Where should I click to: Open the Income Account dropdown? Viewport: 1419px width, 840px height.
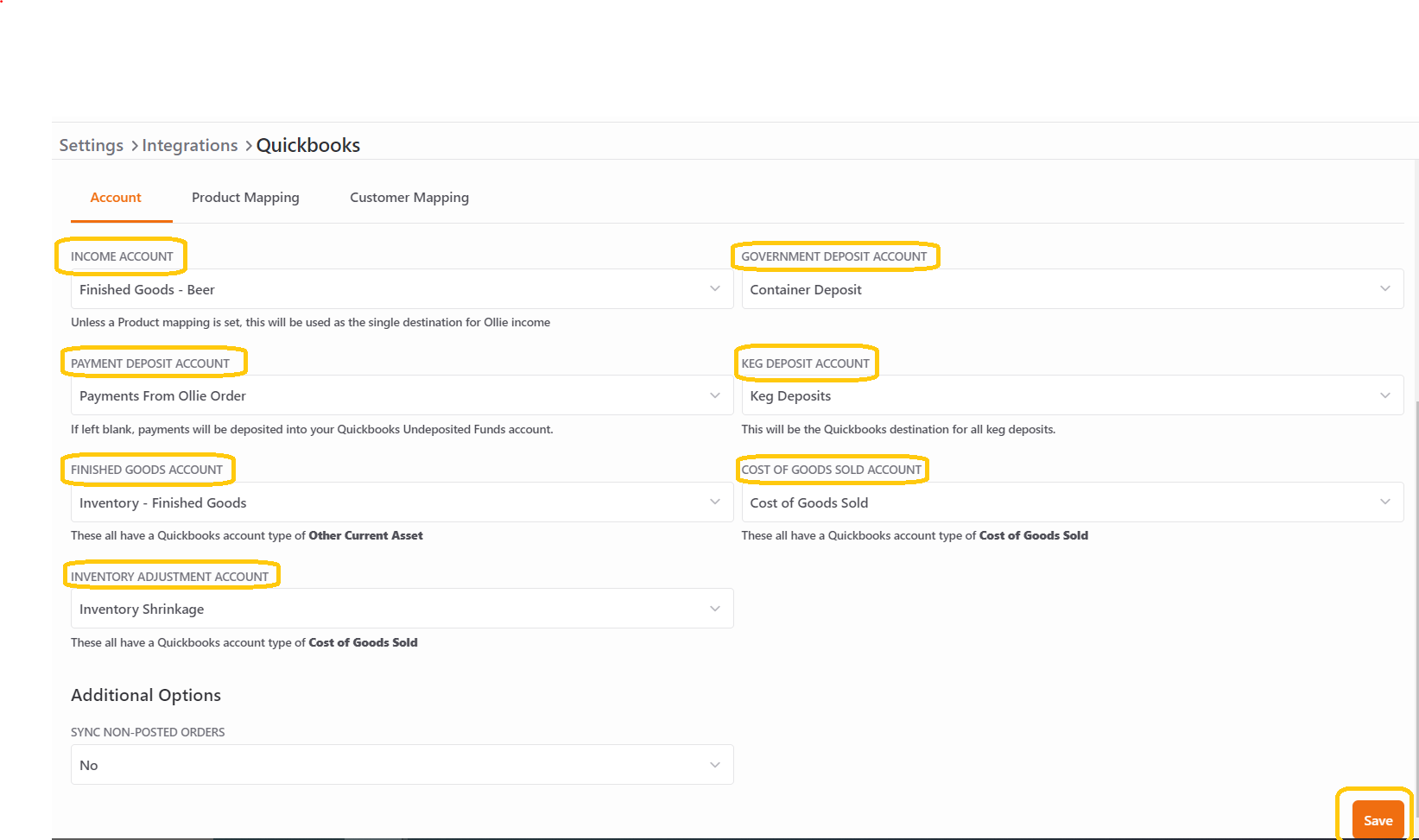point(402,289)
